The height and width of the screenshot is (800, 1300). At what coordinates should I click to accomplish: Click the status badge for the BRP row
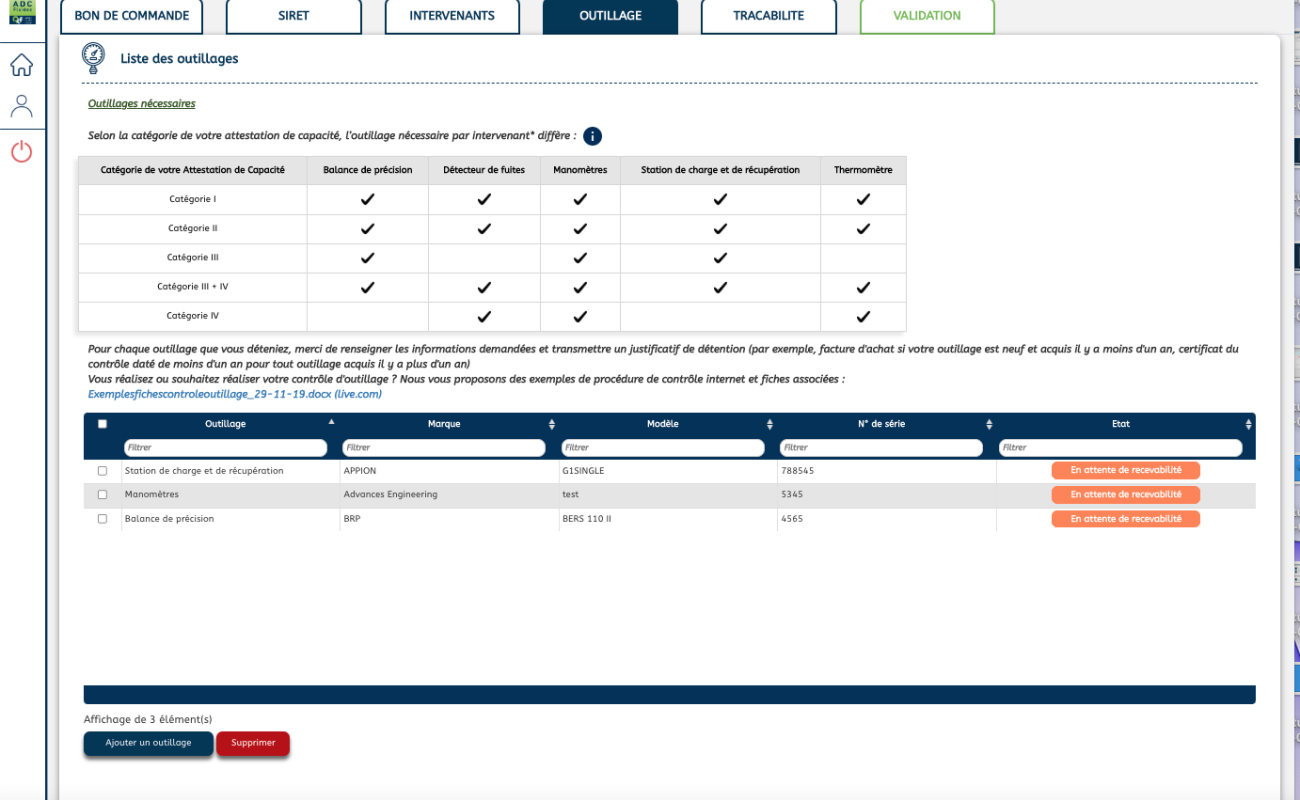[x=1126, y=519]
